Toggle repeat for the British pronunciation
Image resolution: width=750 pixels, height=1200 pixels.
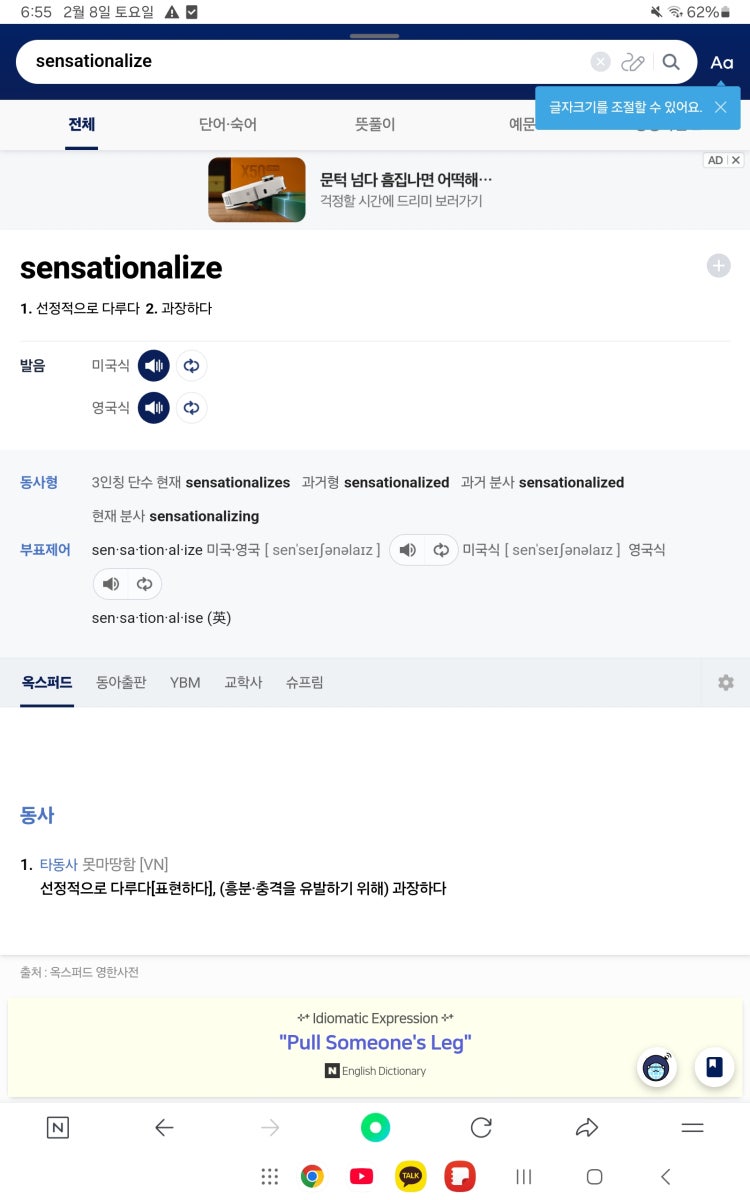click(191, 407)
